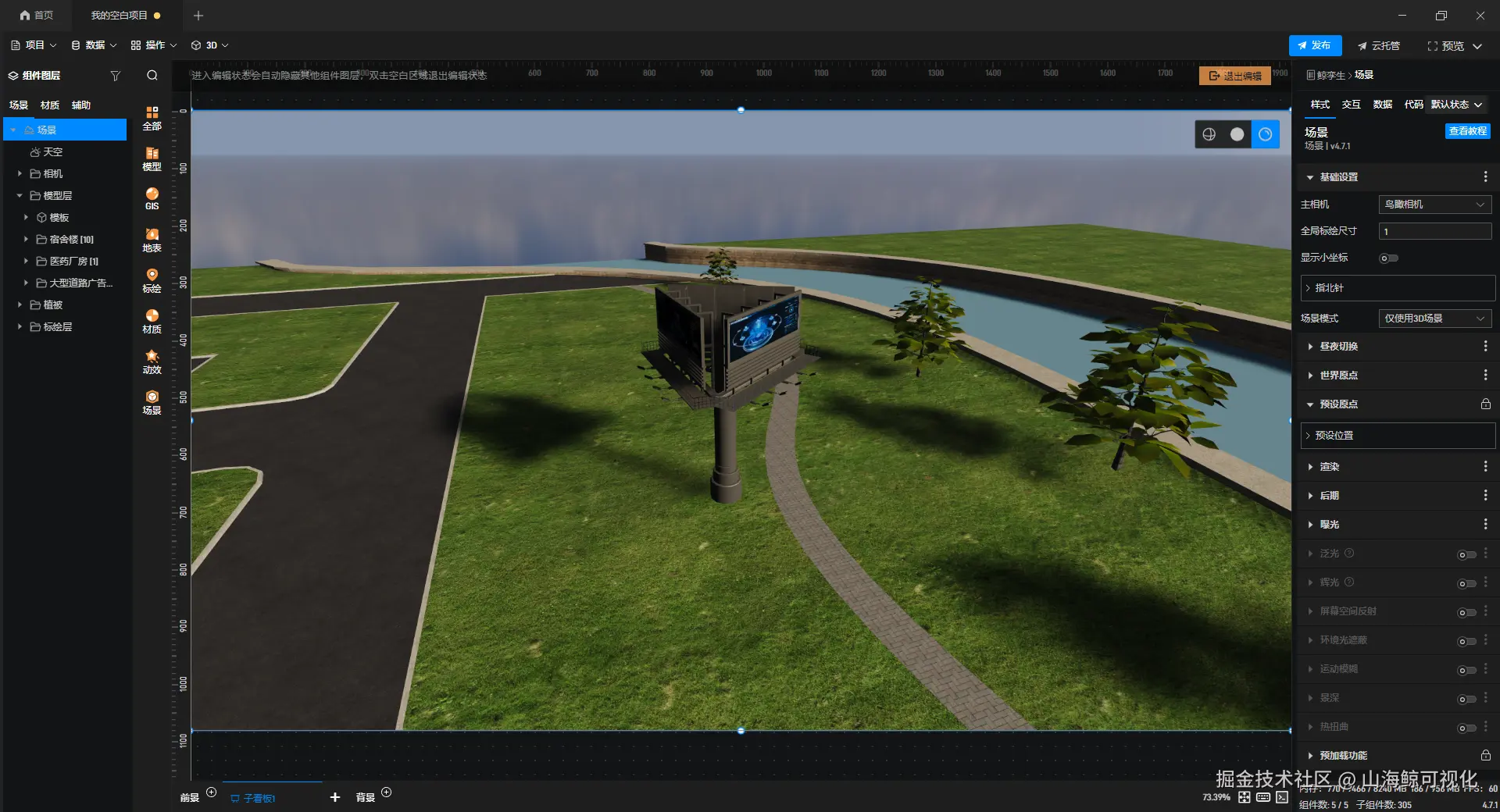Toggle the 显示小坐标 switch
1500x812 pixels.
[x=1389, y=258]
